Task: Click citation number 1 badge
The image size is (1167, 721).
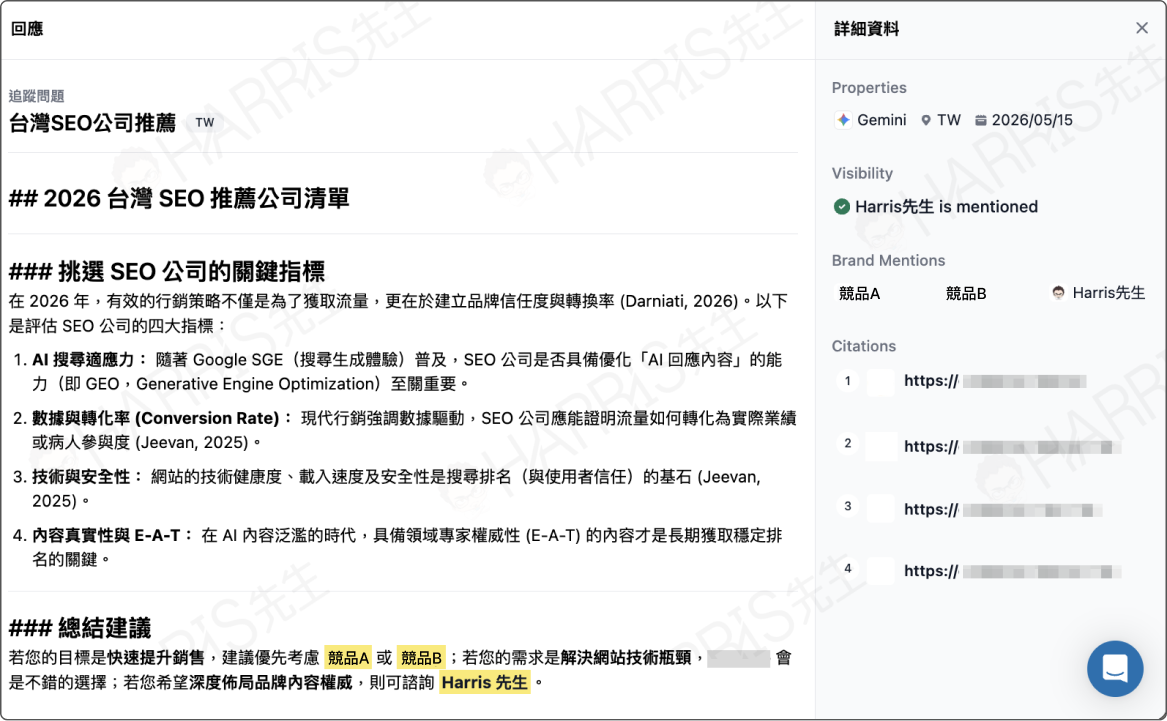Action: click(848, 381)
